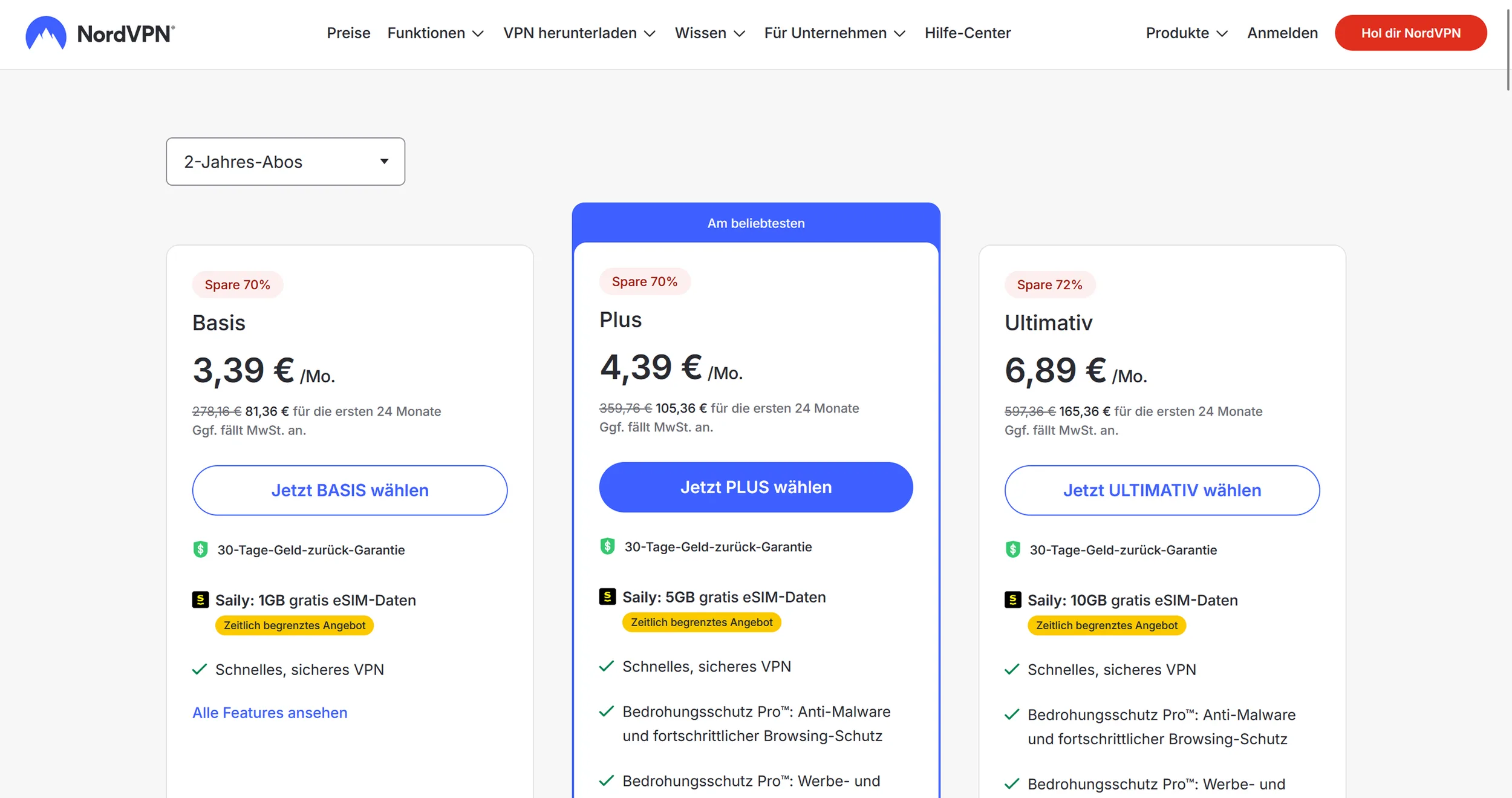Click the Spare 70% badge in Plus card

(644, 281)
